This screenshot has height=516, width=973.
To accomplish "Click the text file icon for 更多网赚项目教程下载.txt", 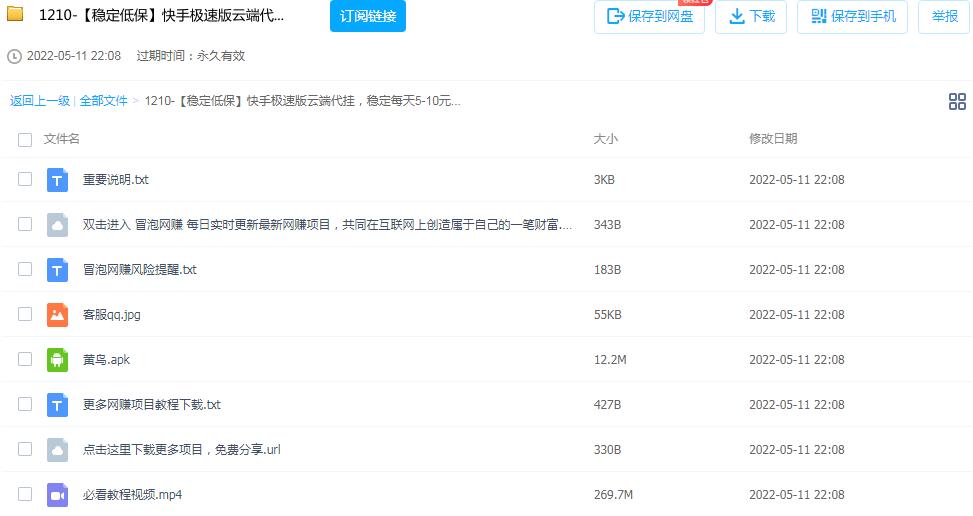I will (58, 405).
